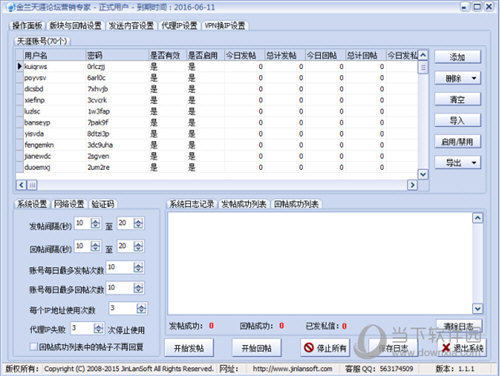Click the 保存日志 button
Viewport: 500px width, 376px height.
pyautogui.click(x=393, y=348)
